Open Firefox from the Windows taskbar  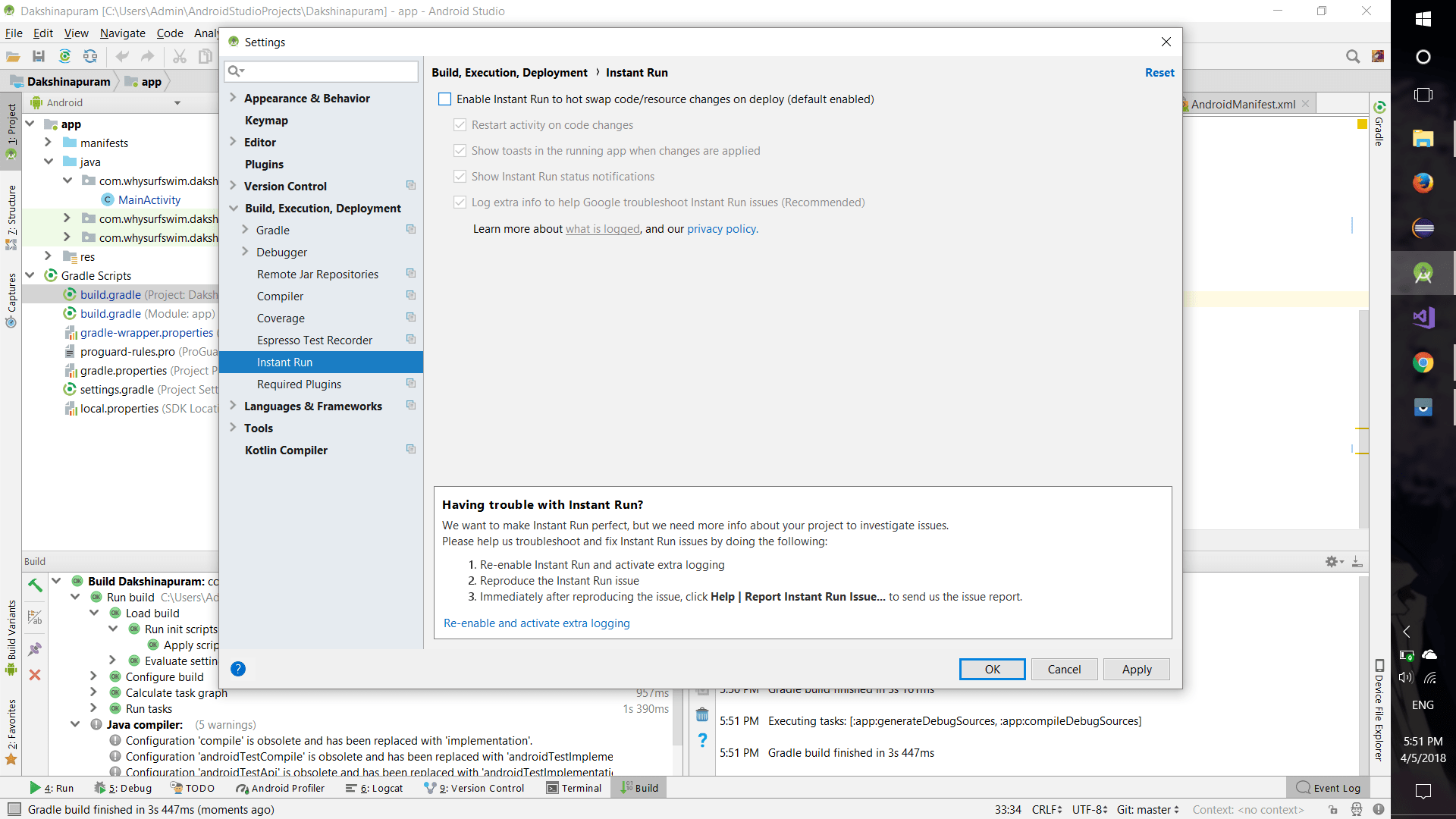tap(1423, 183)
